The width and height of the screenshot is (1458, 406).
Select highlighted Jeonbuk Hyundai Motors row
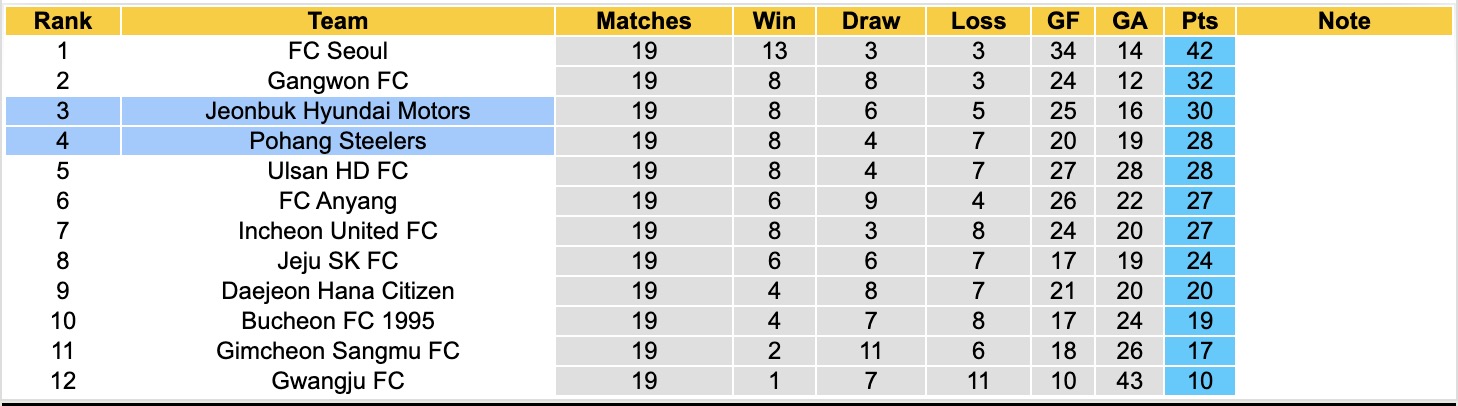(620, 111)
